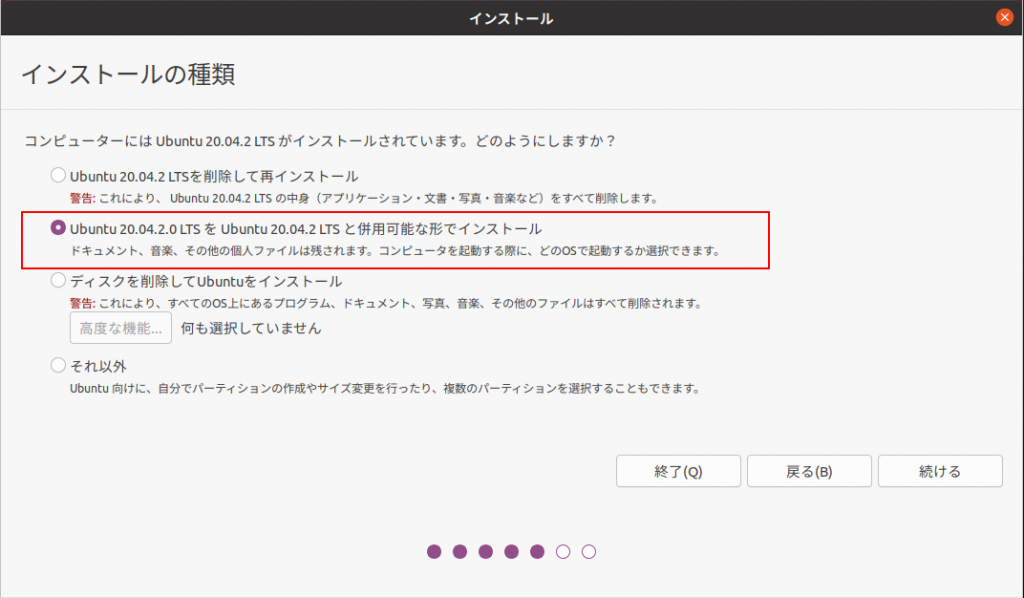The height and width of the screenshot is (598, 1024).
Task: Choose the ディスクを削除してUbuntuをインストール radio button
Action: click(x=58, y=281)
